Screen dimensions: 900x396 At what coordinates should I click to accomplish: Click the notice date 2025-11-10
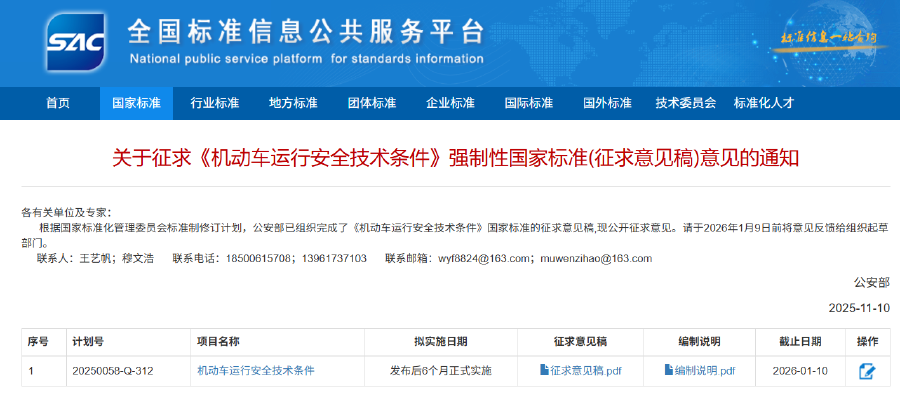click(x=859, y=308)
